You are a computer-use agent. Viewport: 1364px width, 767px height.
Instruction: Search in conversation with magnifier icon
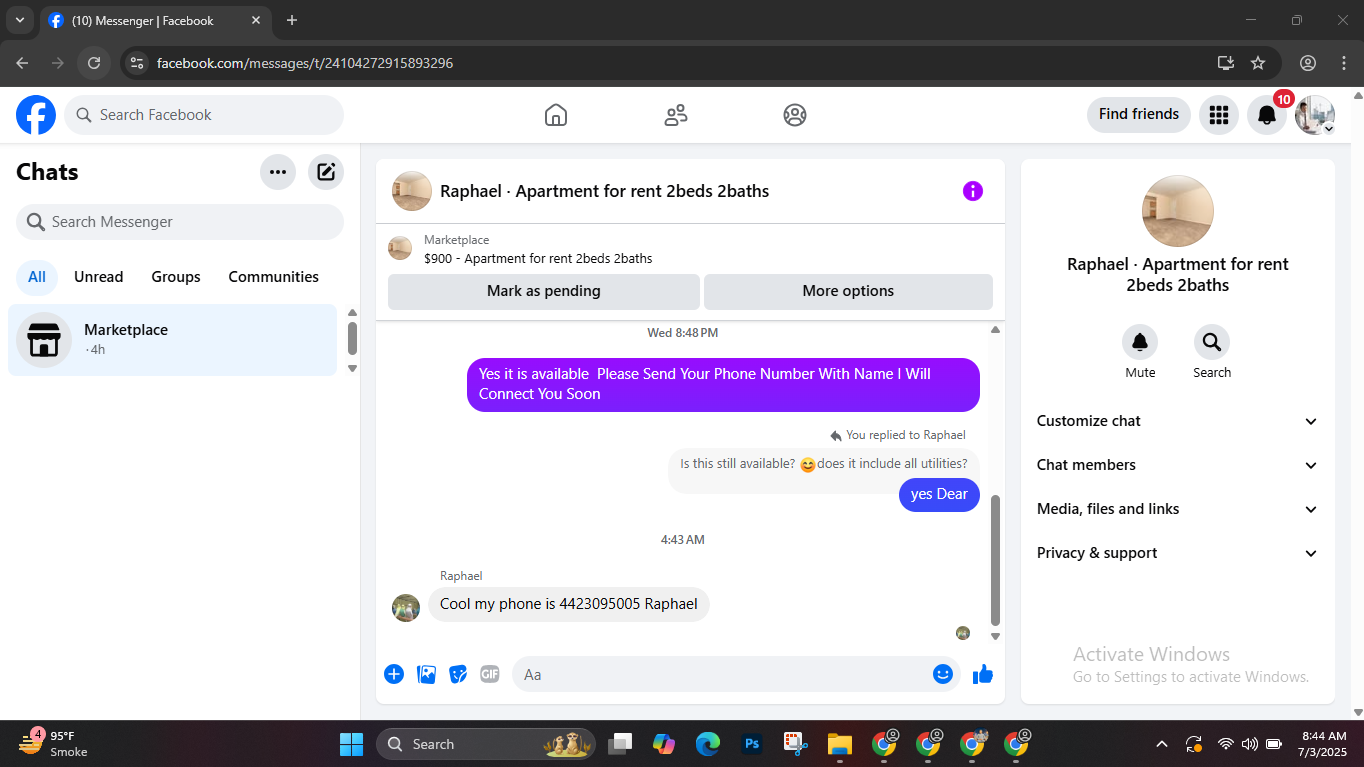click(x=1212, y=343)
